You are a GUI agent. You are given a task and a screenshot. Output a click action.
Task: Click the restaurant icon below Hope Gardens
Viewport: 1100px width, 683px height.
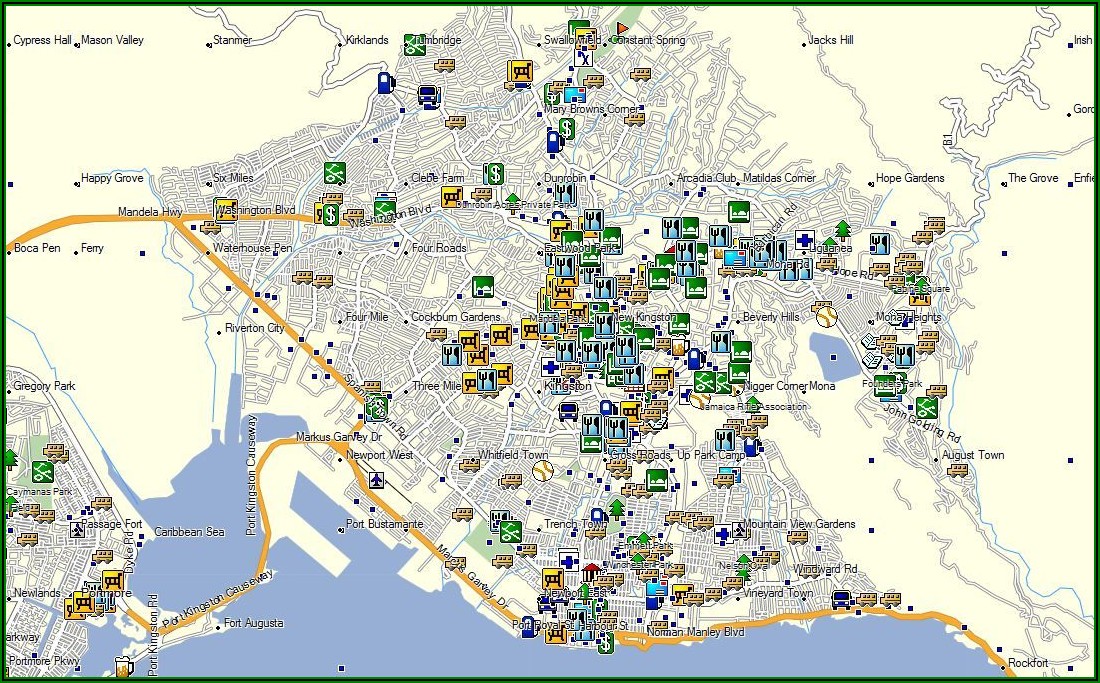click(880, 243)
